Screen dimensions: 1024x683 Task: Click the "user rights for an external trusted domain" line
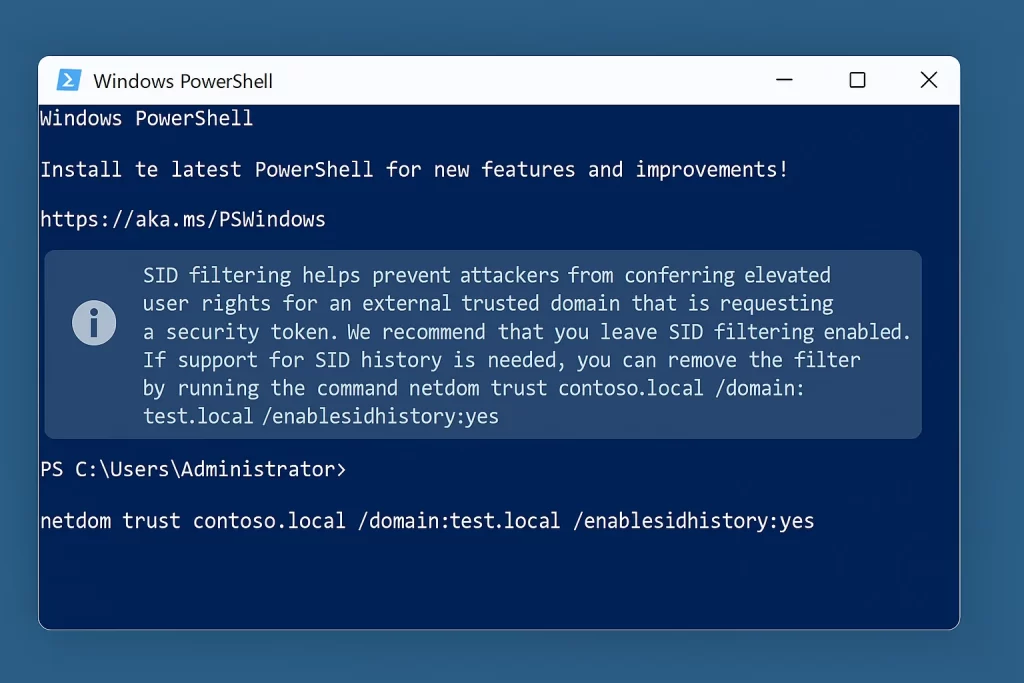pos(488,304)
